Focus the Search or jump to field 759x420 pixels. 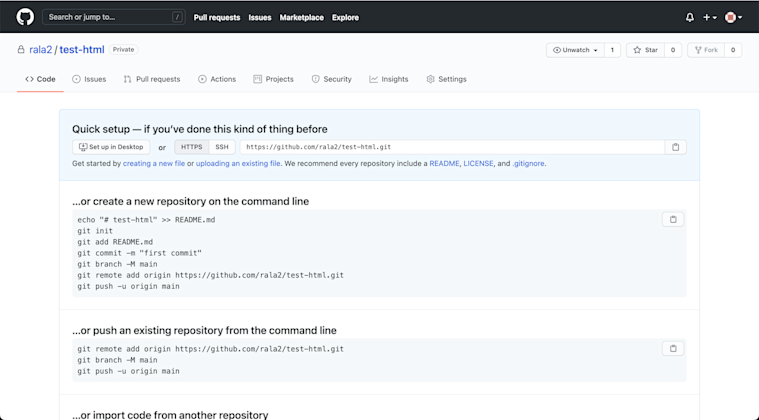tap(114, 17)
